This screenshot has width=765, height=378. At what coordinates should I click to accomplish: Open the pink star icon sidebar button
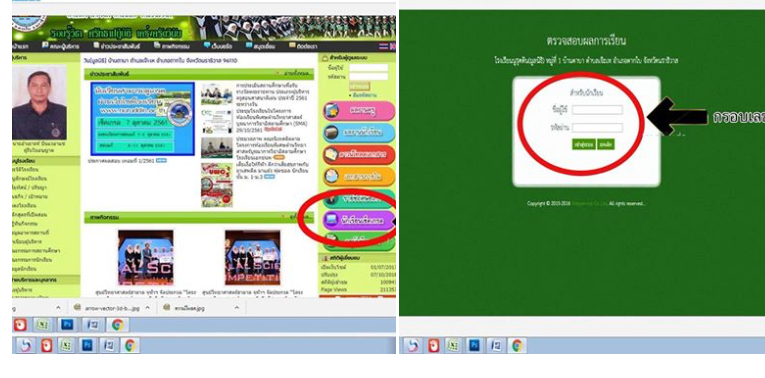(359, 111)
